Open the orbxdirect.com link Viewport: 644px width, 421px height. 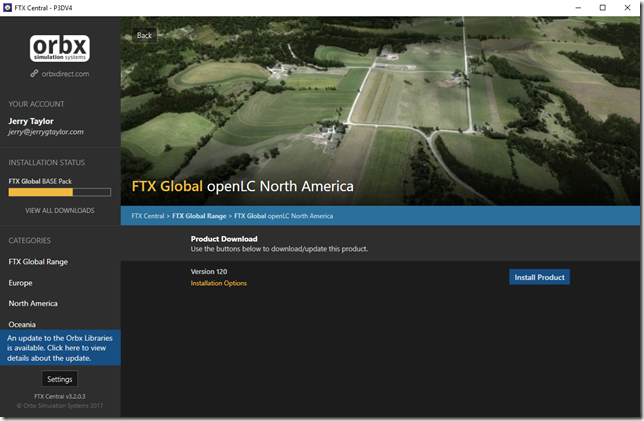tap(65, 74)
